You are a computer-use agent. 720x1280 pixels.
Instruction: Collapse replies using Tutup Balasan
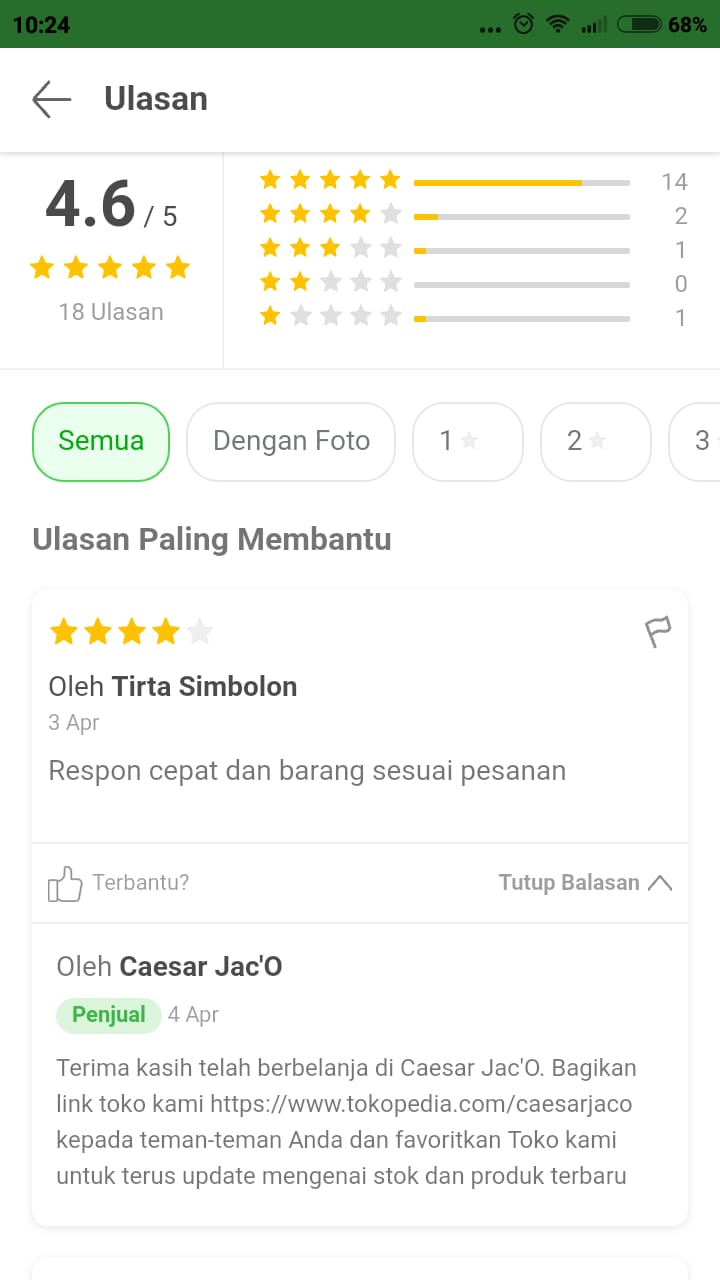569,883
